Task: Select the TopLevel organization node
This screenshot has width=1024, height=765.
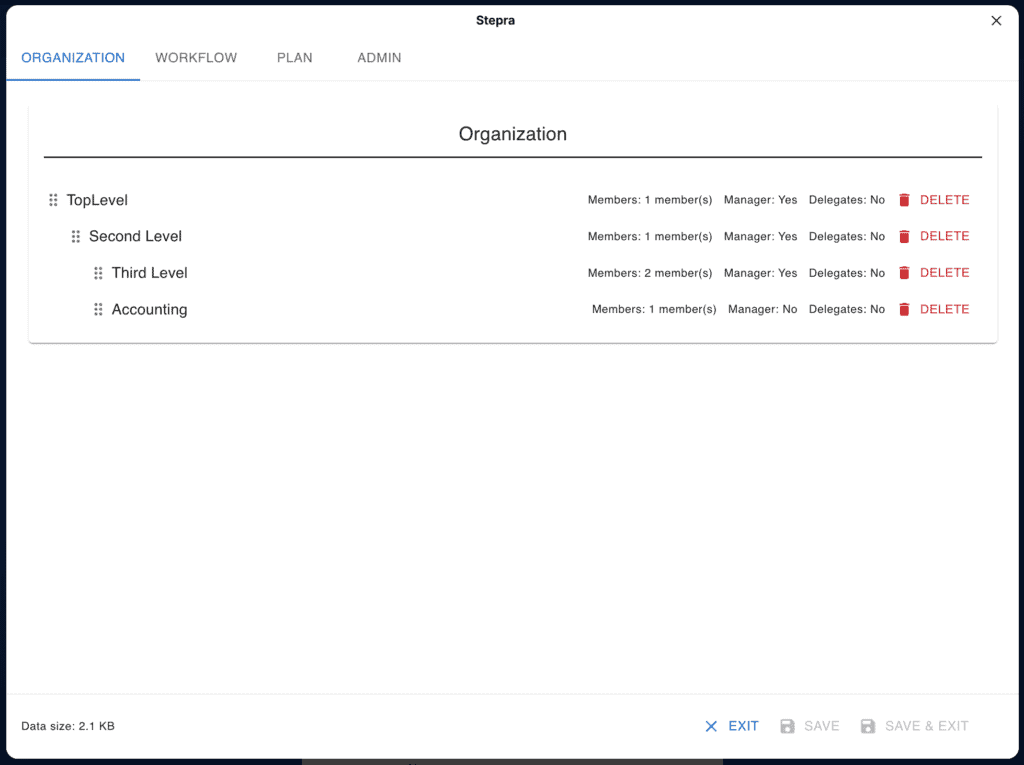Action: pos(97,200)
